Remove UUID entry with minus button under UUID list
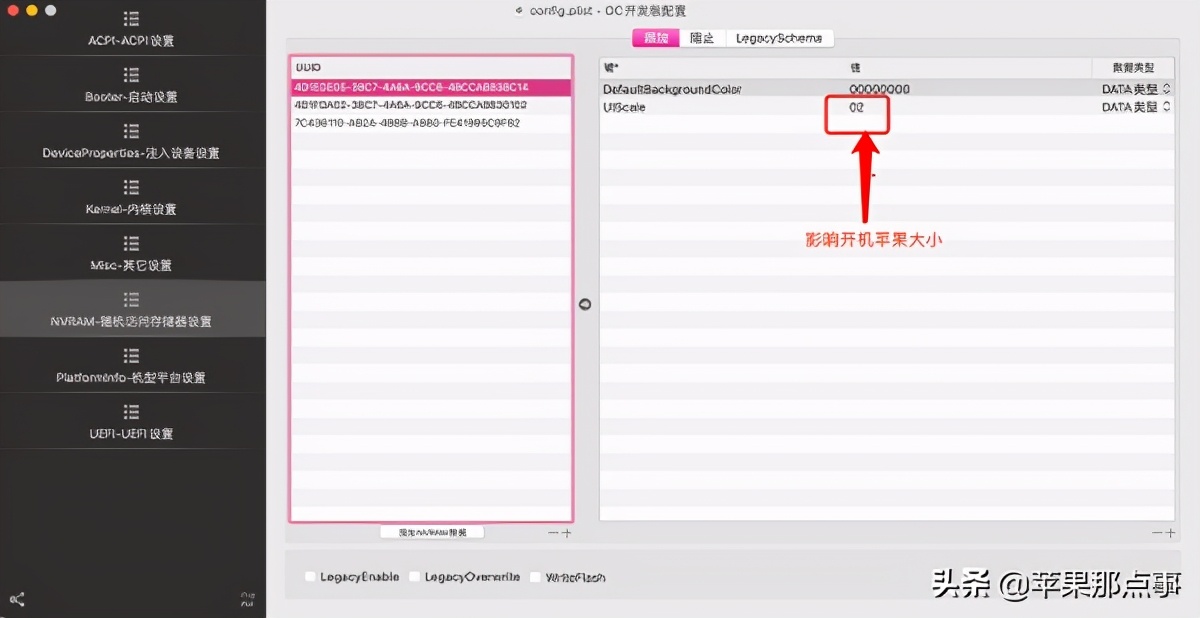 click(553, 533)
